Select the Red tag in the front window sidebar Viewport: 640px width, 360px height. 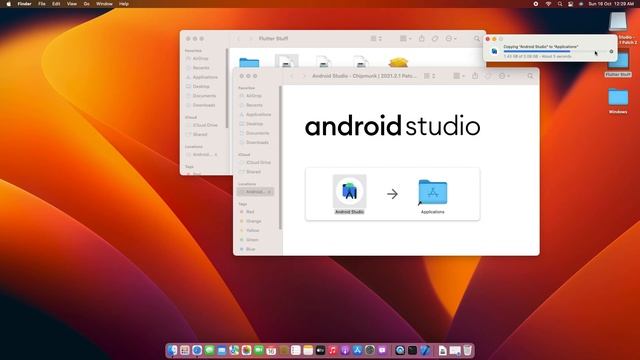[247, 212]
